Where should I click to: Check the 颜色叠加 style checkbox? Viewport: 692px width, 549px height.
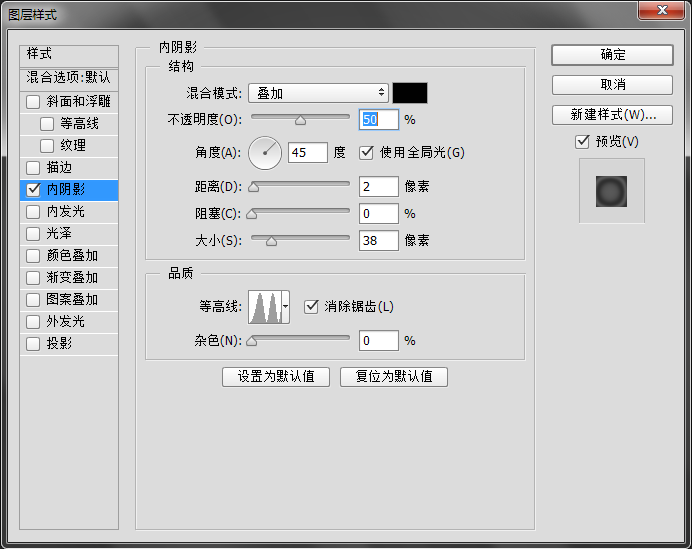[33, 256]
